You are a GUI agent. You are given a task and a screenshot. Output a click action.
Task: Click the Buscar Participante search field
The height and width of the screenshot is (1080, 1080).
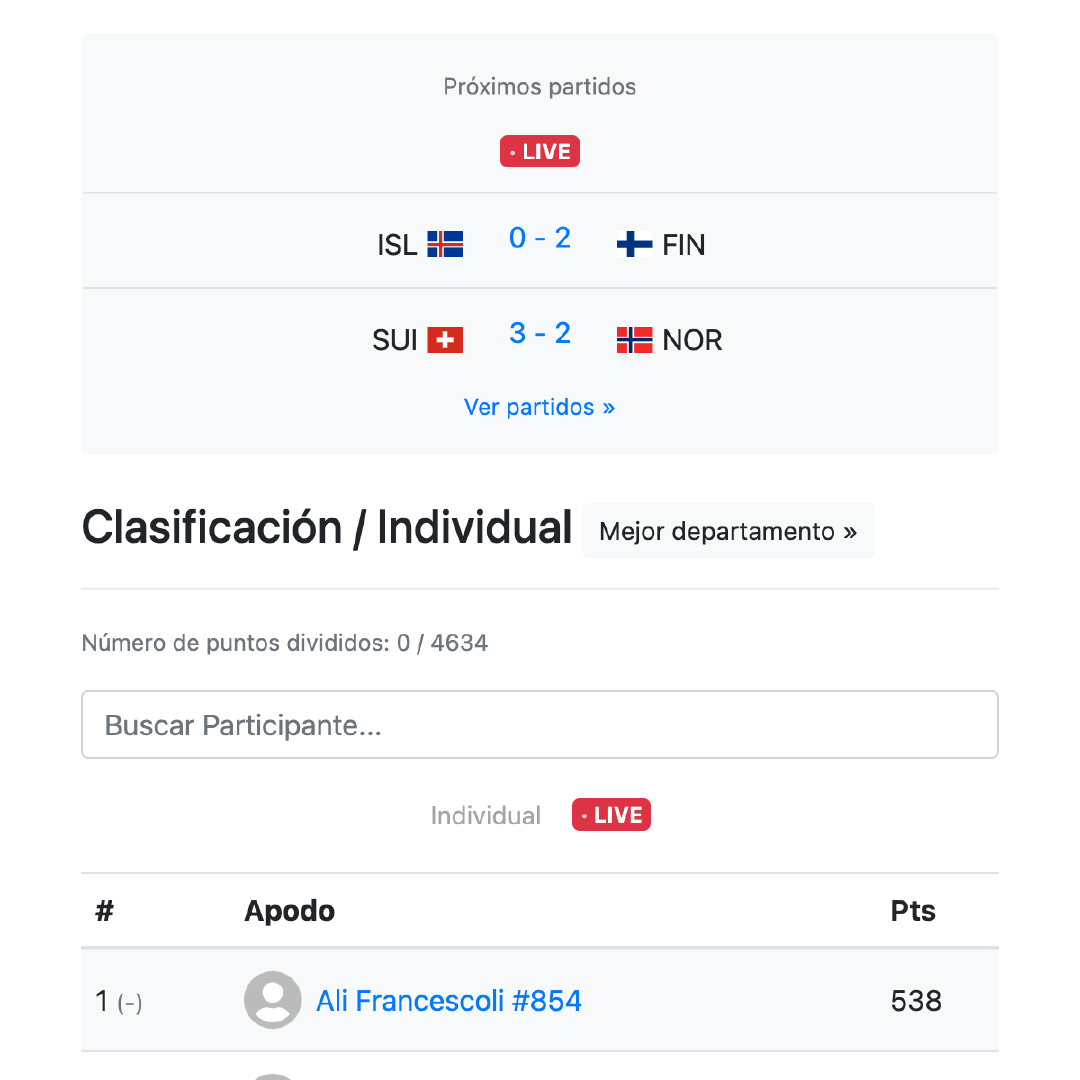pyautogui.click(x=539, y=724)
